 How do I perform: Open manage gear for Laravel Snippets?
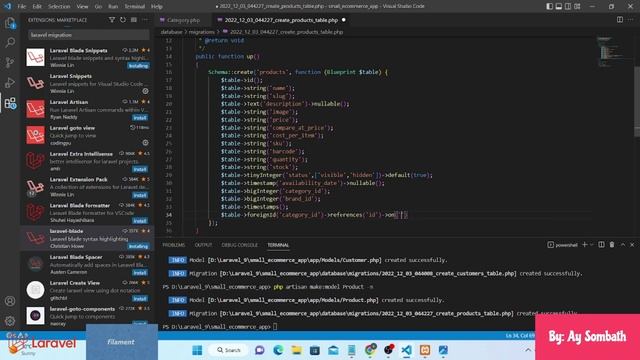tap(145, 91)
